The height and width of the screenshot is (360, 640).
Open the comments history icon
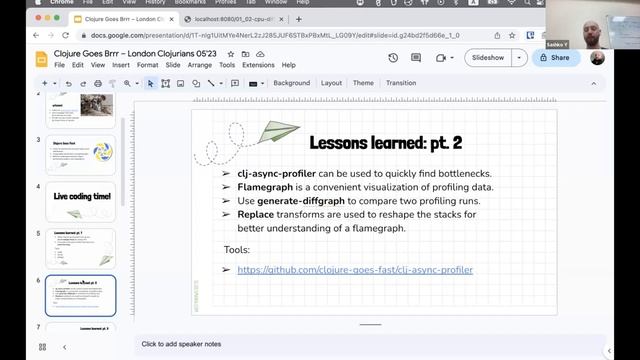coord(416,58)
